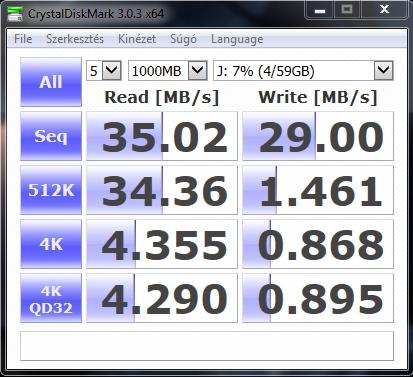The width and height of the screenshot is (413, 377).
Task: Maximize the CrystalDiskMark window
Action: [x=347, y=10]
